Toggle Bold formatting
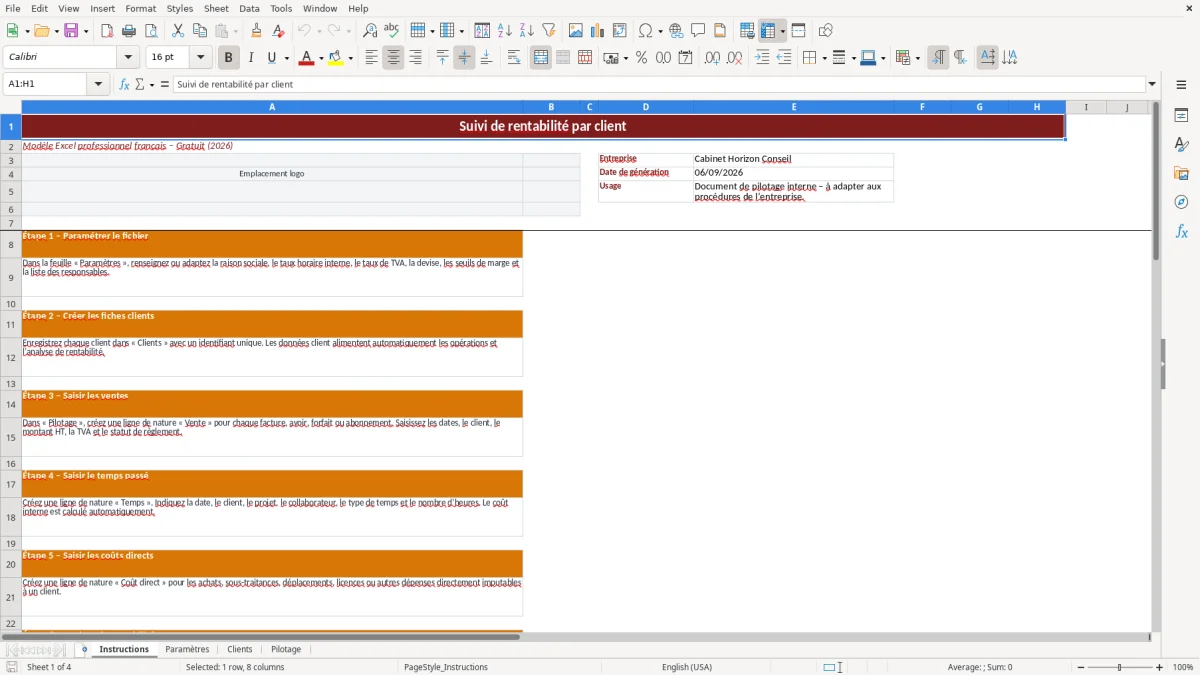 [x=229, y=58]
